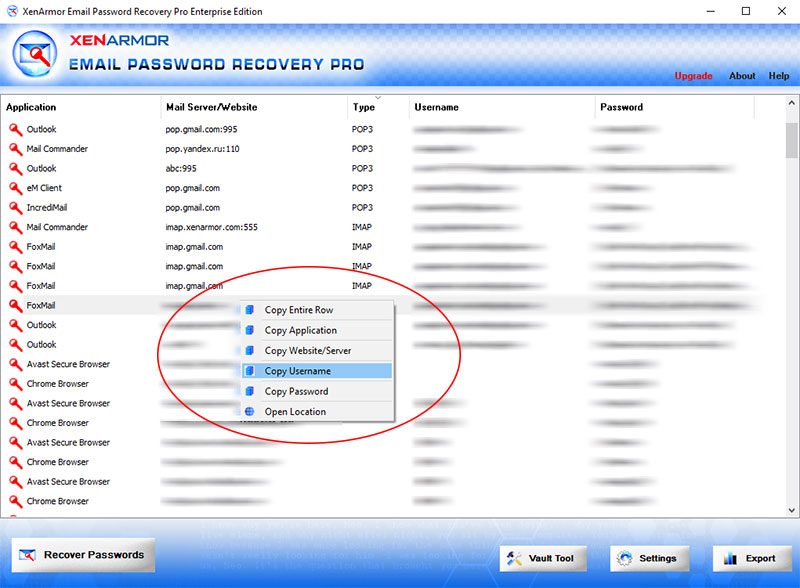Click the key icon of the highlighted FoxMail row

click(16, 306)
